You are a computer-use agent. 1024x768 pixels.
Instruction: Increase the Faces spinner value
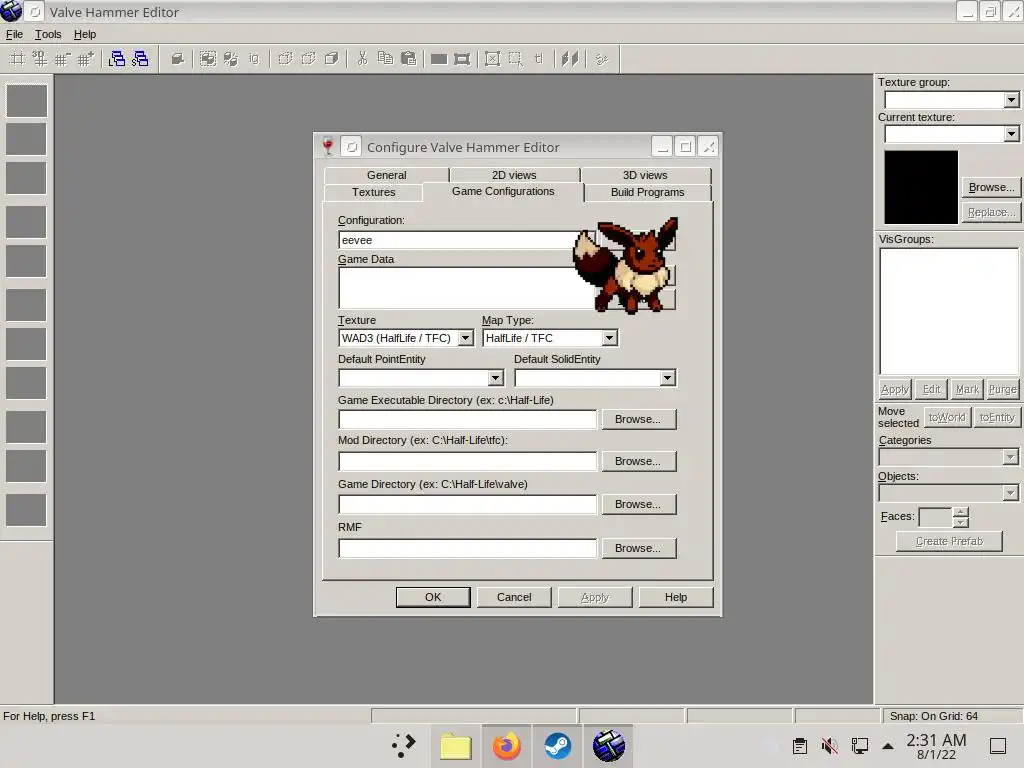(x=960, y=512)
